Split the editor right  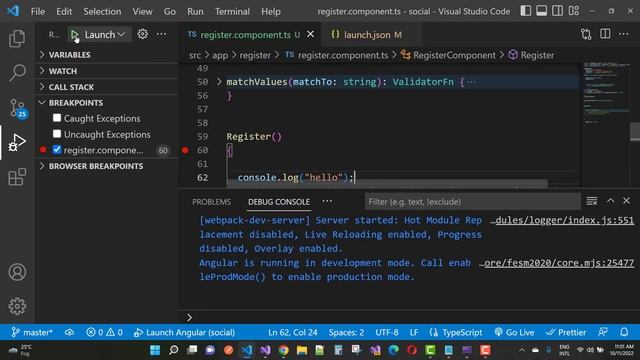[605, 34]
